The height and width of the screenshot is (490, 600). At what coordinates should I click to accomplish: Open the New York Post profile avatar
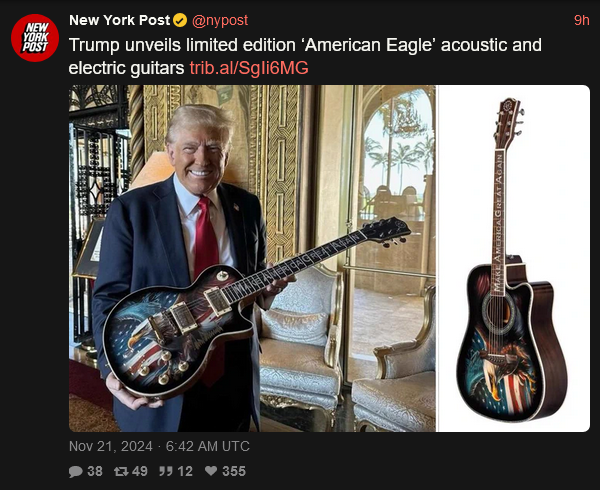point(35,37)
